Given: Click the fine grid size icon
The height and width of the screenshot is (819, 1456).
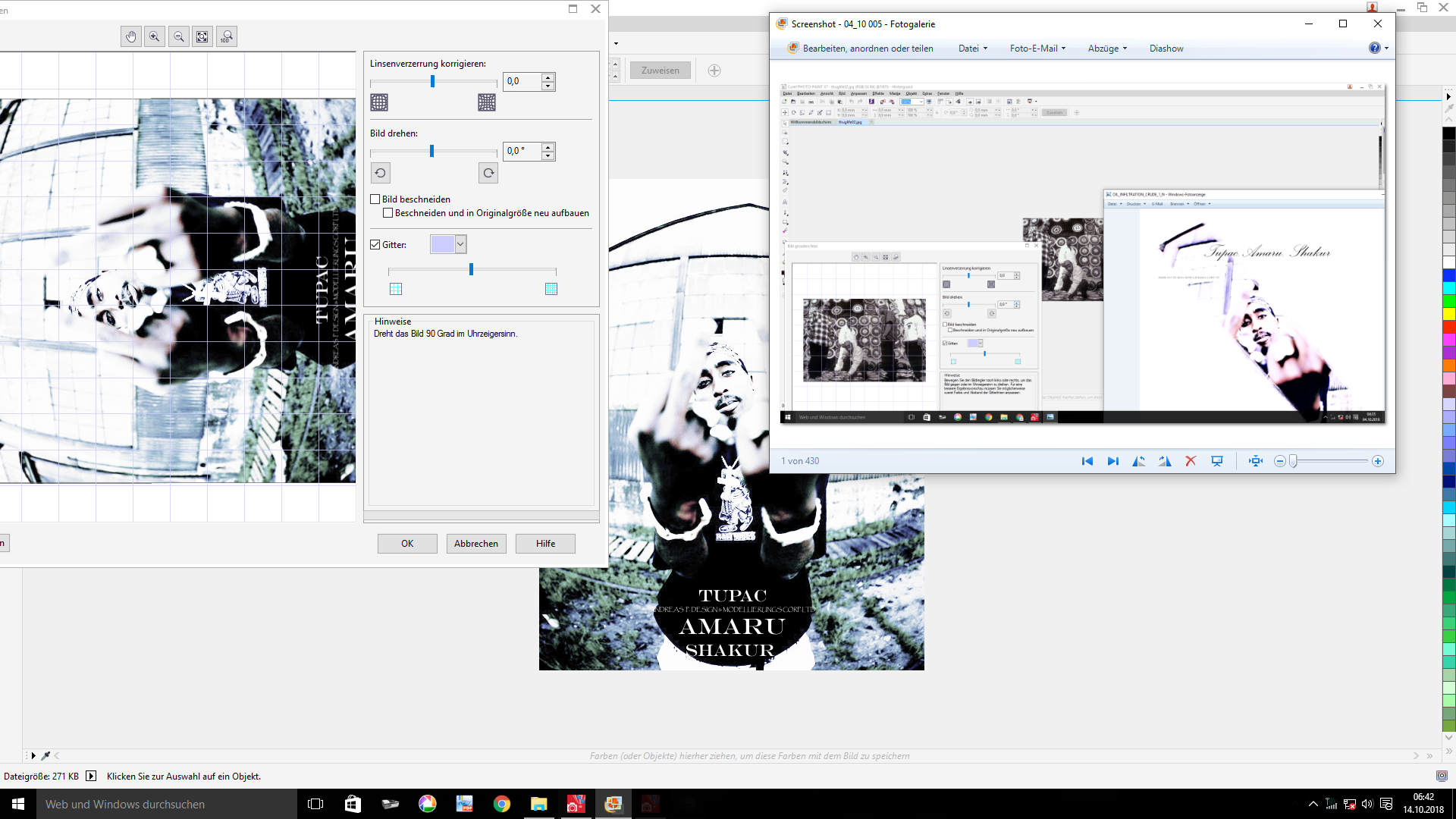Looking at the screenshot, I should point(551,289).
